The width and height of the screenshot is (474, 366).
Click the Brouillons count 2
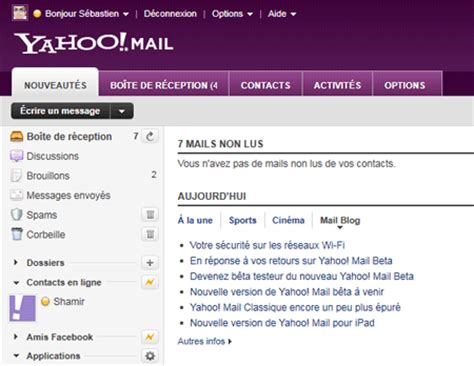[154, 175]
